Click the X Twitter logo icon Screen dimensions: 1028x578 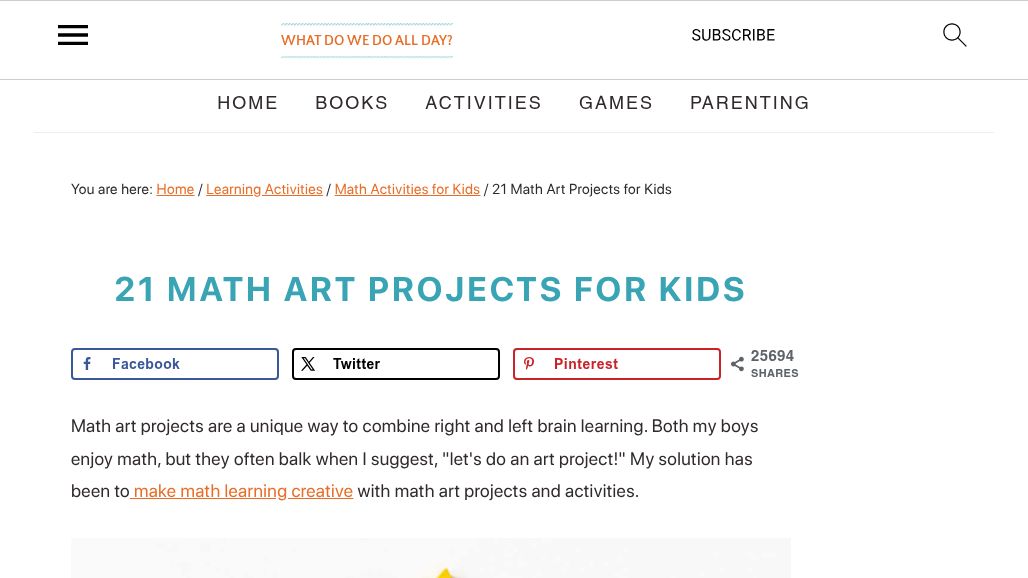[308, 364]
